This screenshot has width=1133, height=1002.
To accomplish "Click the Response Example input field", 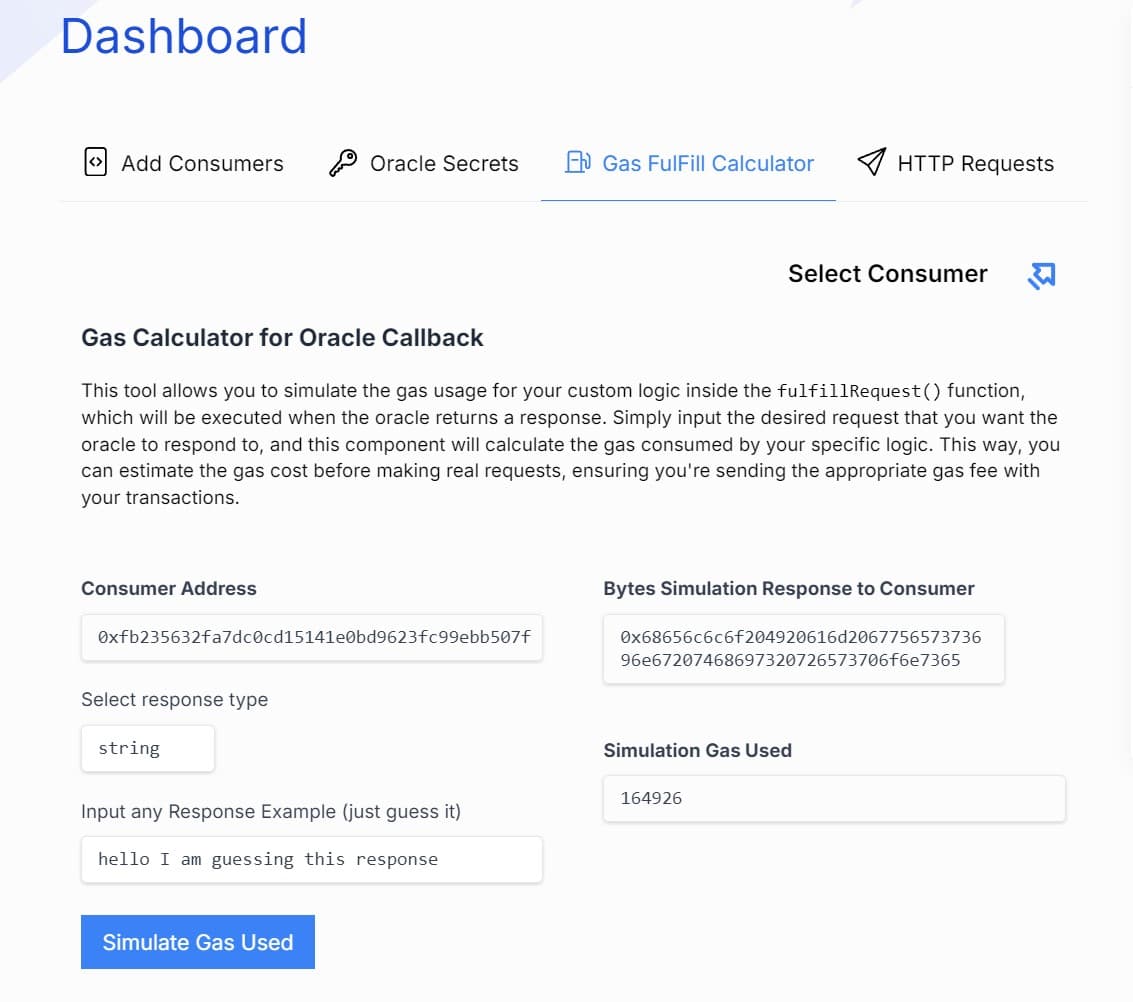I will pos(312,860).
